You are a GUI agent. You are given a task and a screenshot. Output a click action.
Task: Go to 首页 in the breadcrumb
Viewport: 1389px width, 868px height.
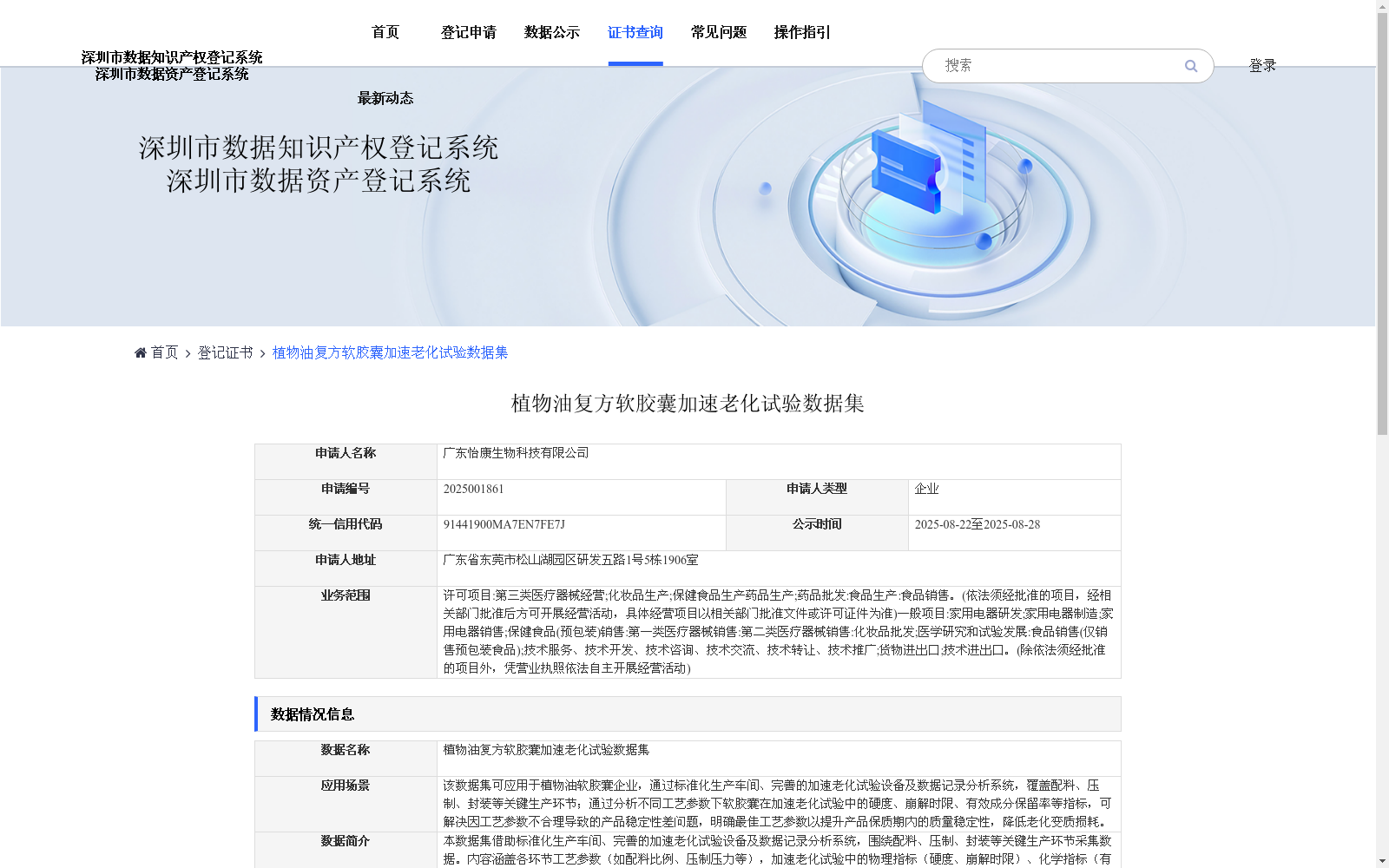click(x=164, y=352)
